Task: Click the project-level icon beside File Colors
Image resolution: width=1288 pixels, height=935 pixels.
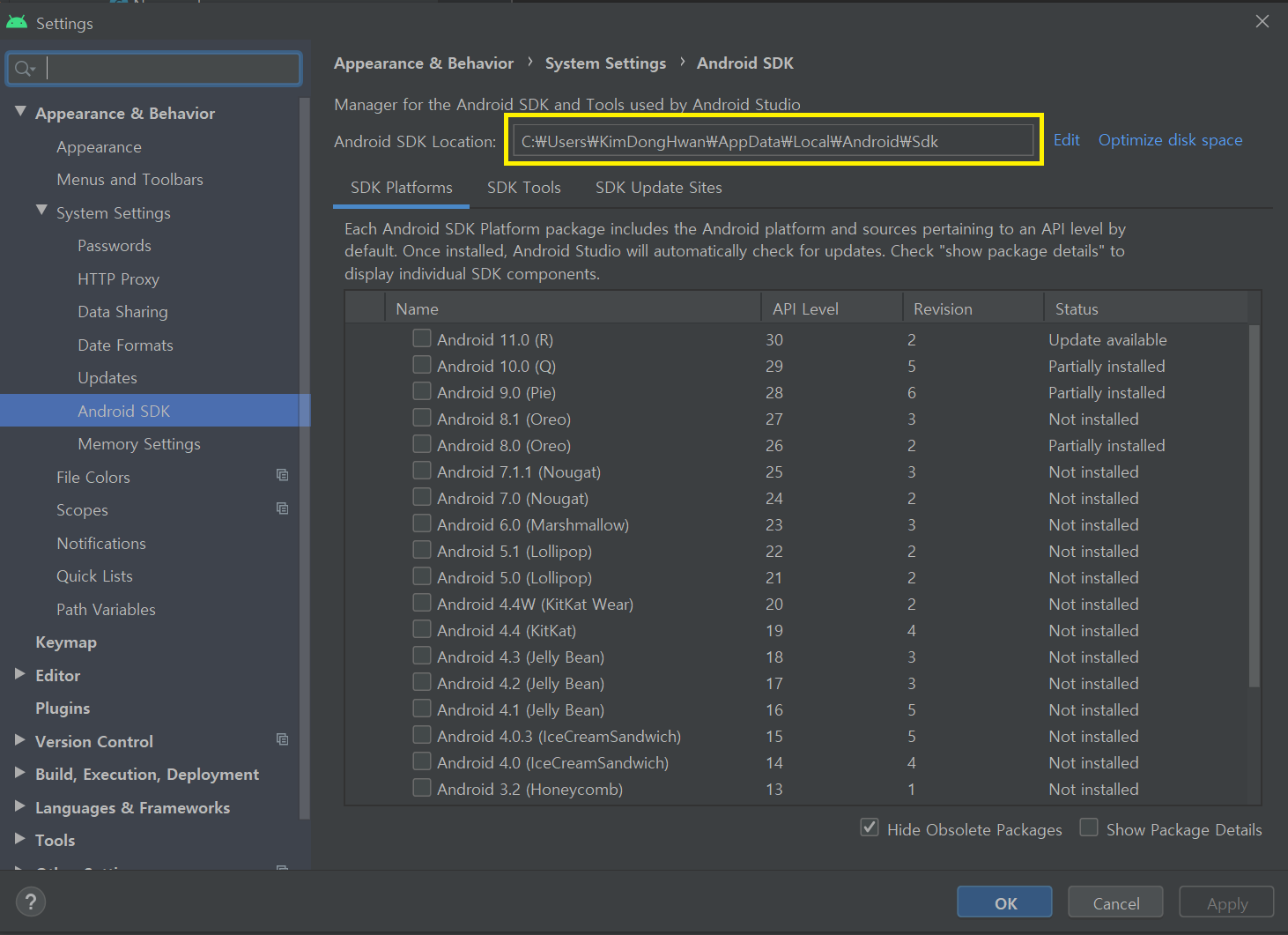Action: point(282,475)
